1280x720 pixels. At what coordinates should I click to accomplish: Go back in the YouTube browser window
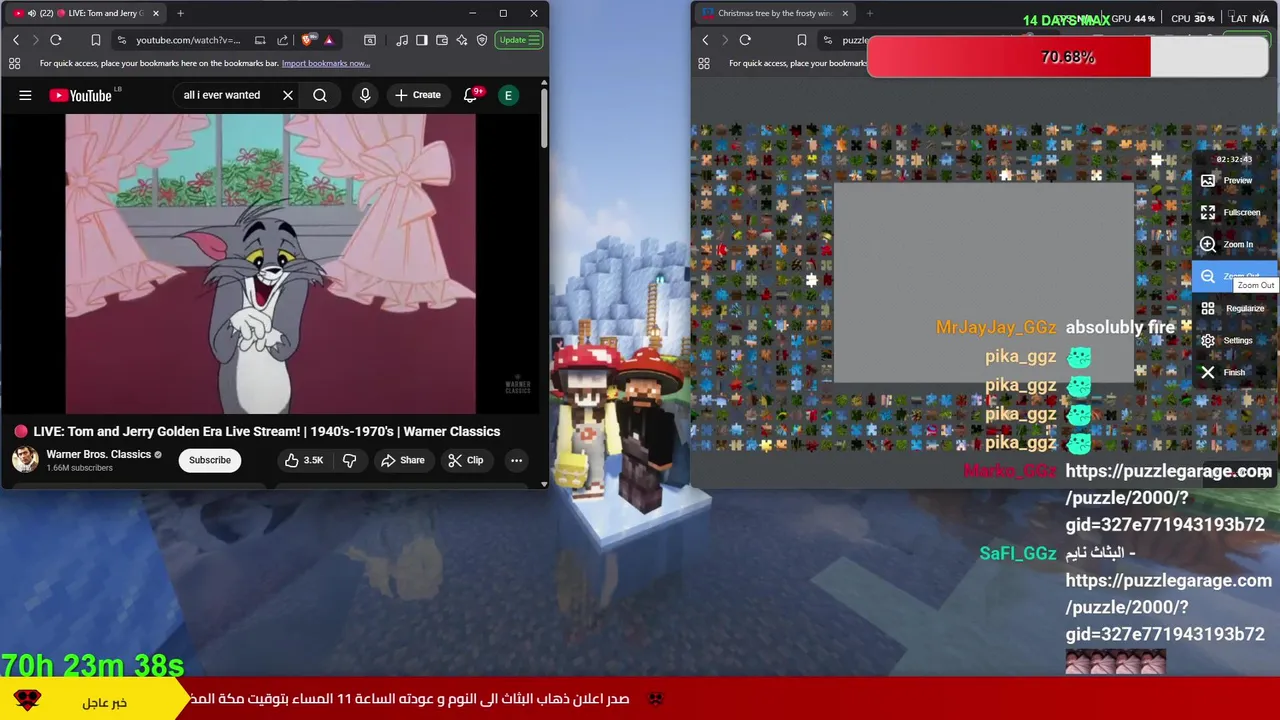[16, 40]
